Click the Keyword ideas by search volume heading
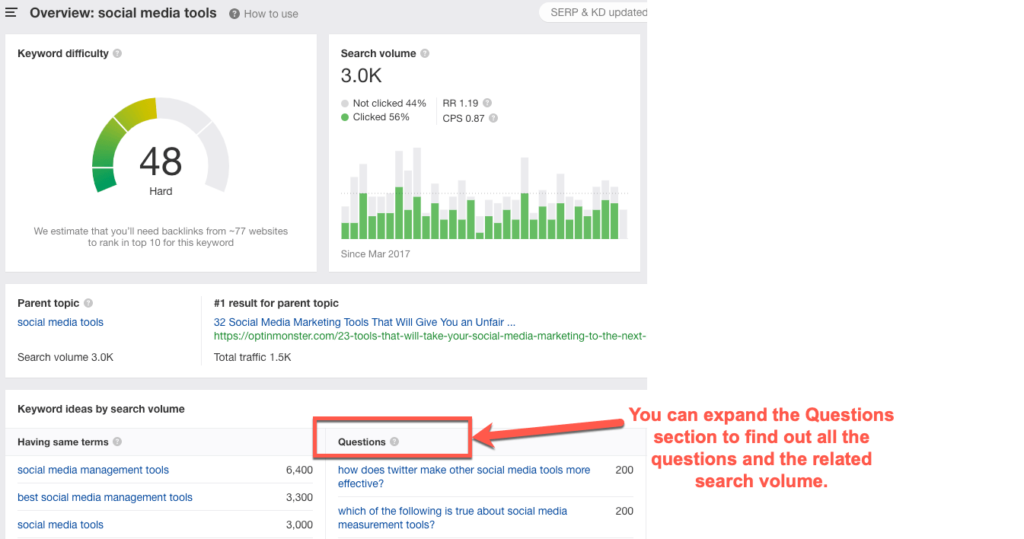Screen dimensions: 1024x539 click(101, 409)
